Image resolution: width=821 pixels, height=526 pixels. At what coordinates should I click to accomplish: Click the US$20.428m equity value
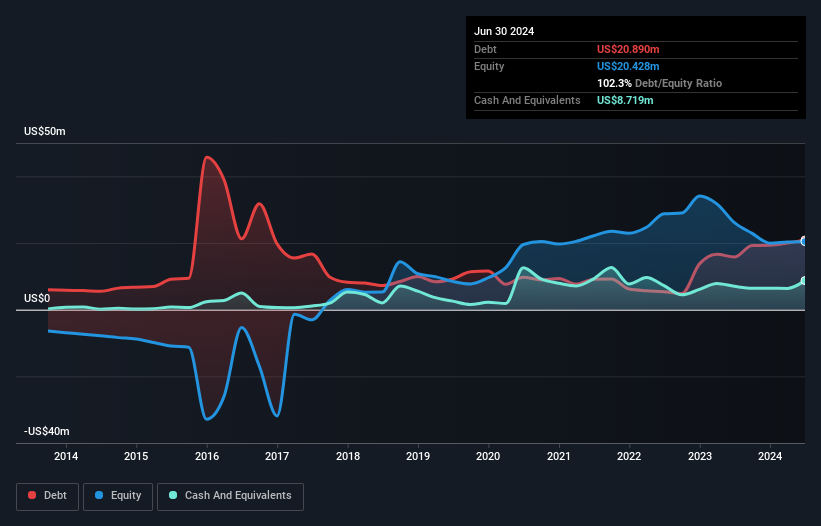628,66
